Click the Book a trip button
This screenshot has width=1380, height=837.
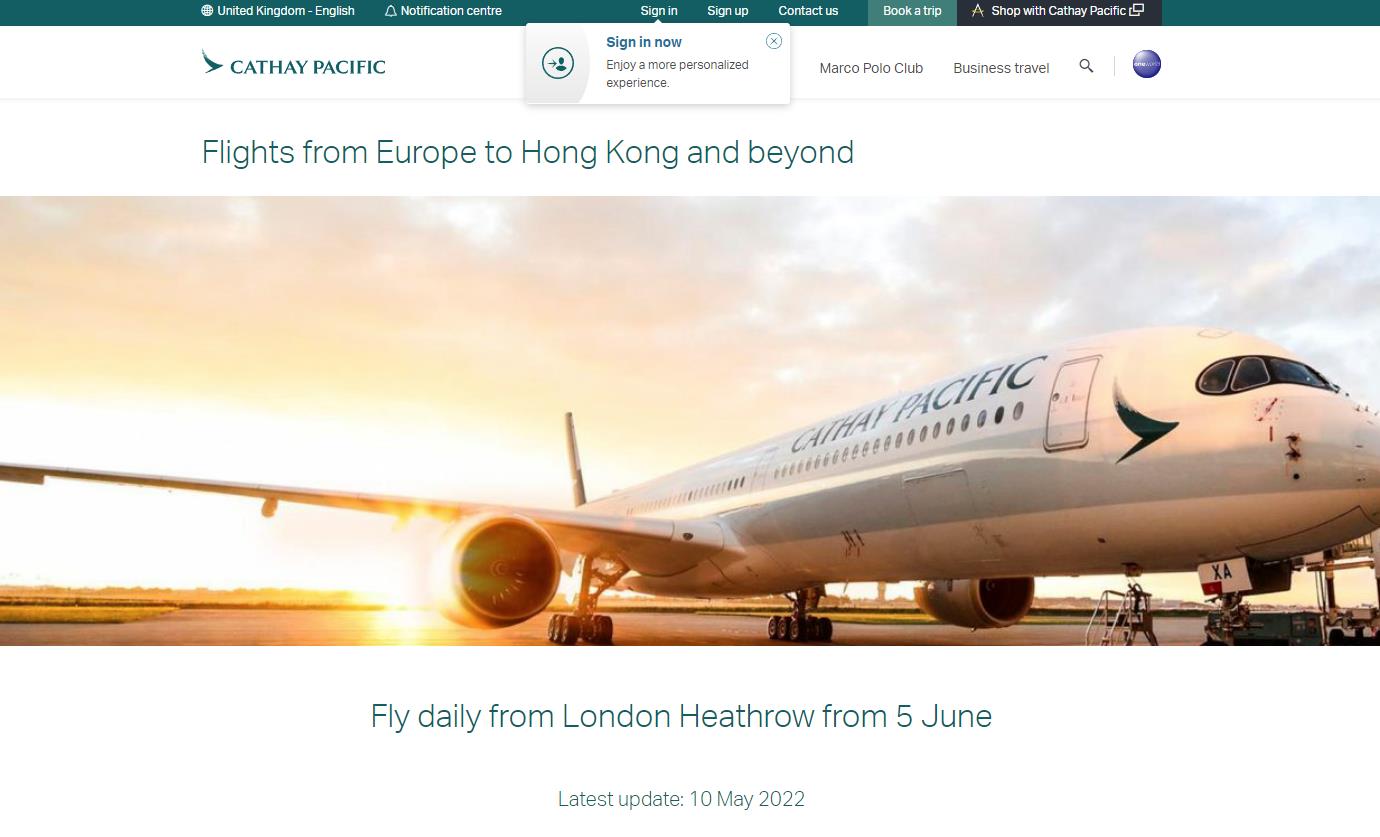912,12
